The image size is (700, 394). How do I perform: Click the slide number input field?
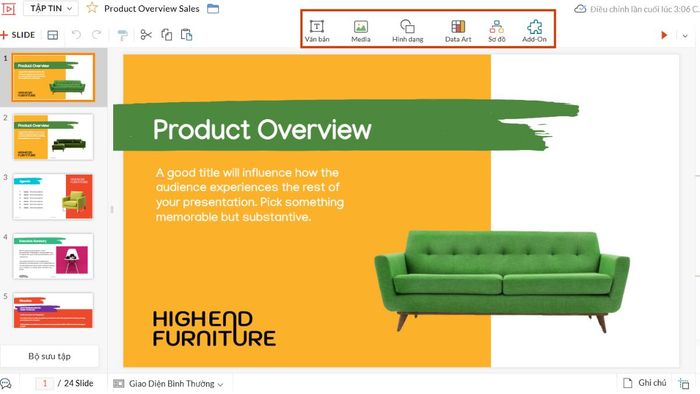[x=44, y=383]
